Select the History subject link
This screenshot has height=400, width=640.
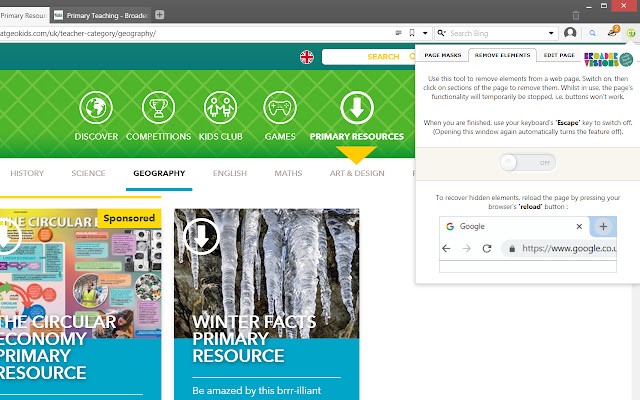27,173
